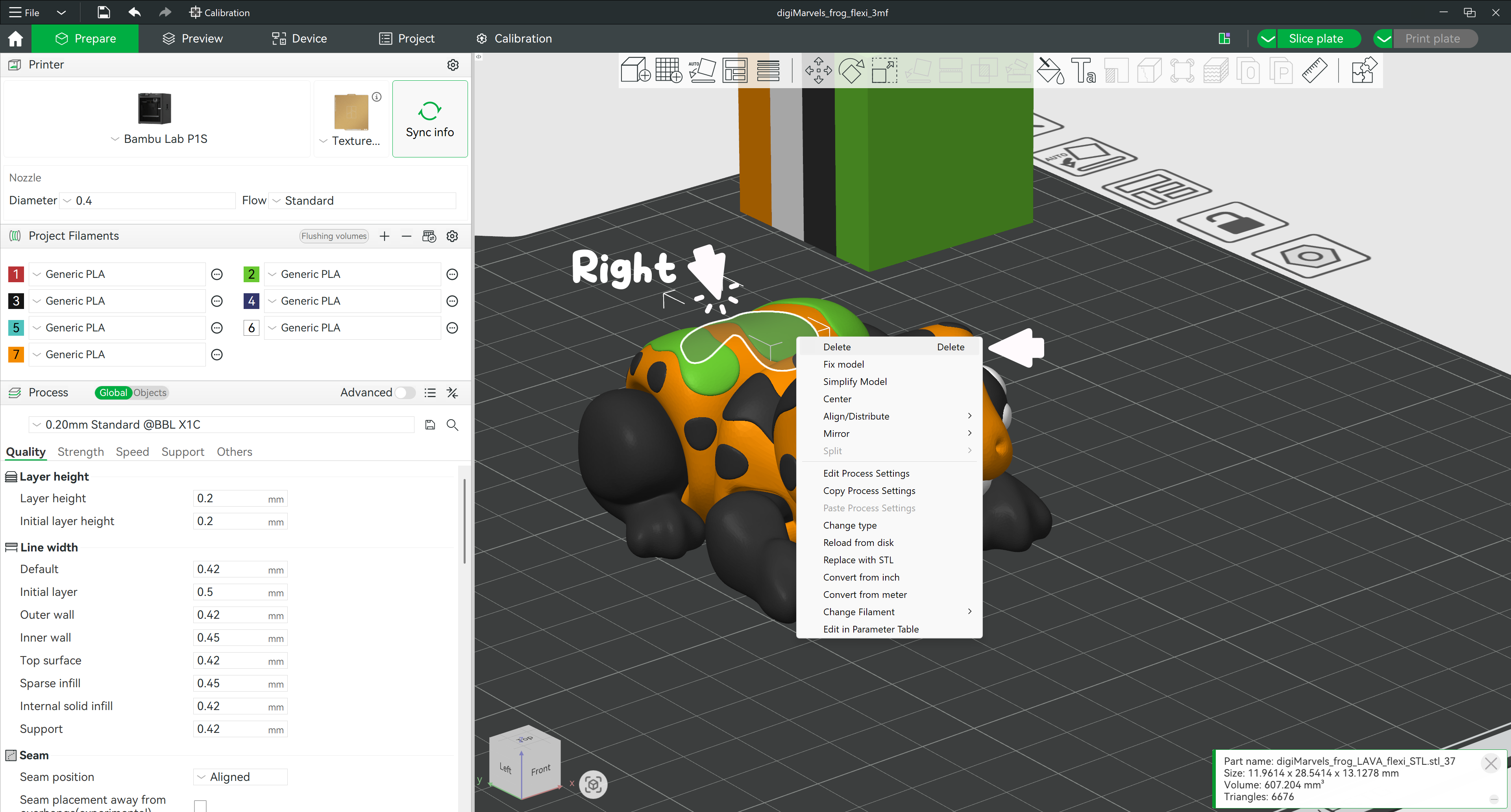Open filament 4 Generic PLA dropdown
The width and height of the screenshot is (1511, 812).
click(353, 301)
